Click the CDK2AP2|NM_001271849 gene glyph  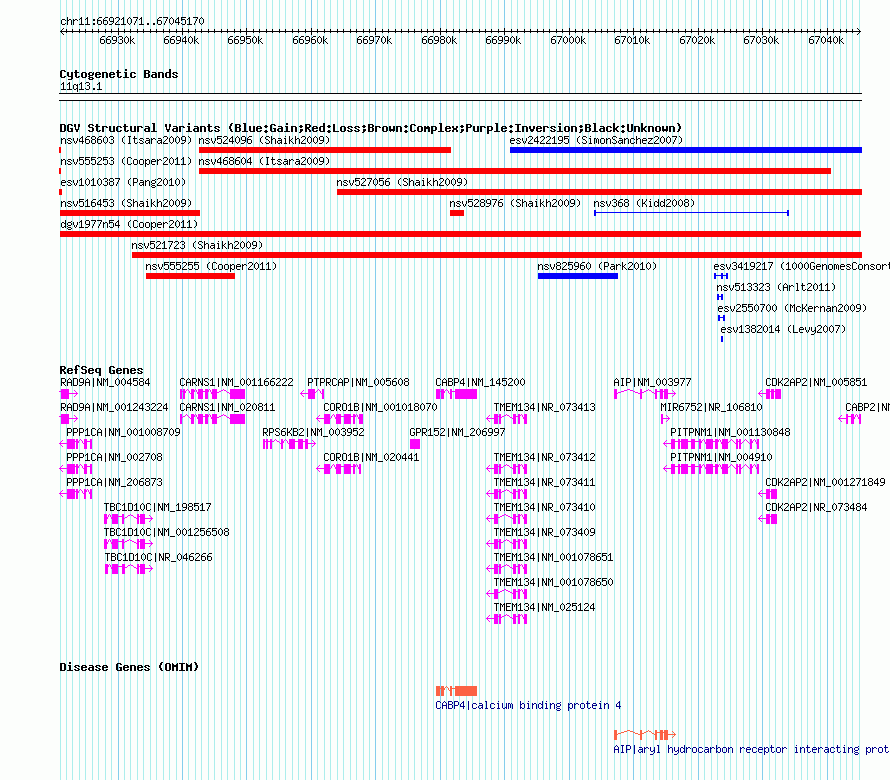[768, 494]
